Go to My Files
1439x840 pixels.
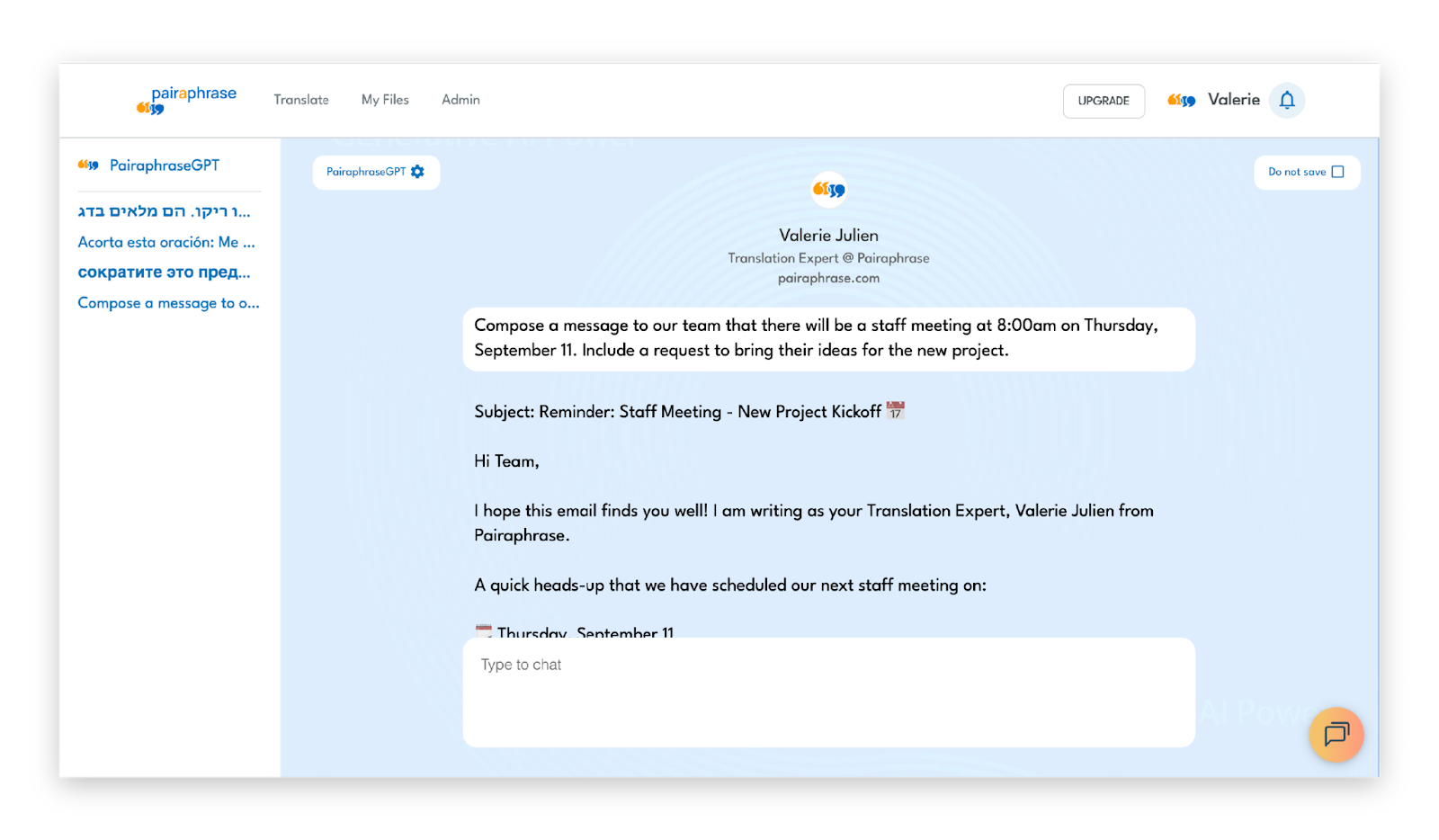point(385,100)
